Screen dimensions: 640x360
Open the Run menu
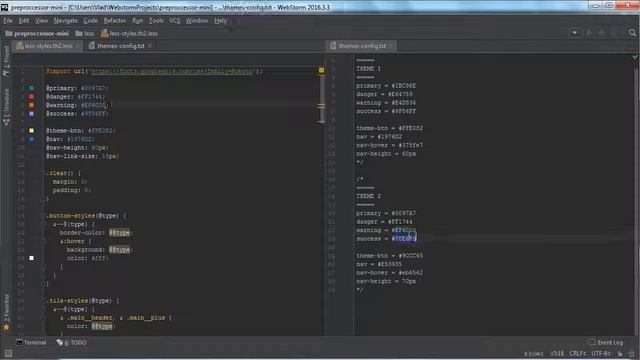(x=138, y=20)
